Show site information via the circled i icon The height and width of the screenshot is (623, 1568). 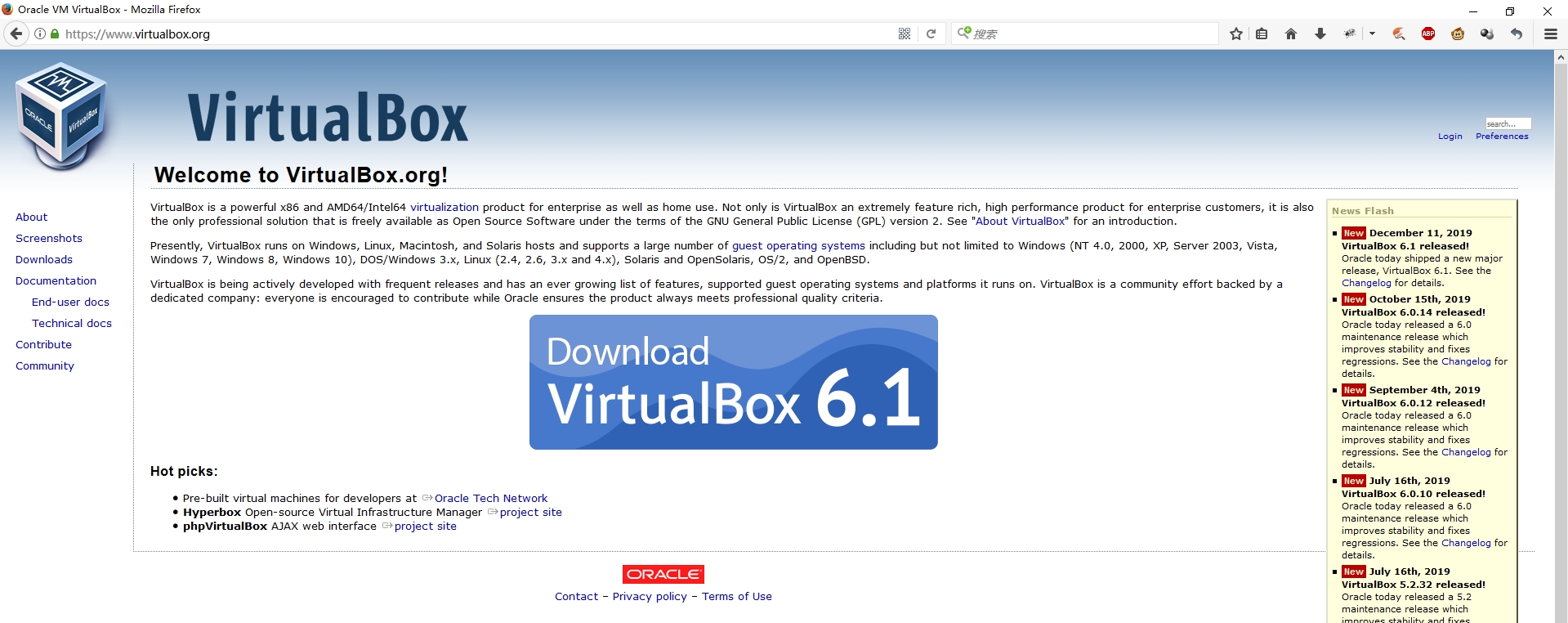coord(39,34)
